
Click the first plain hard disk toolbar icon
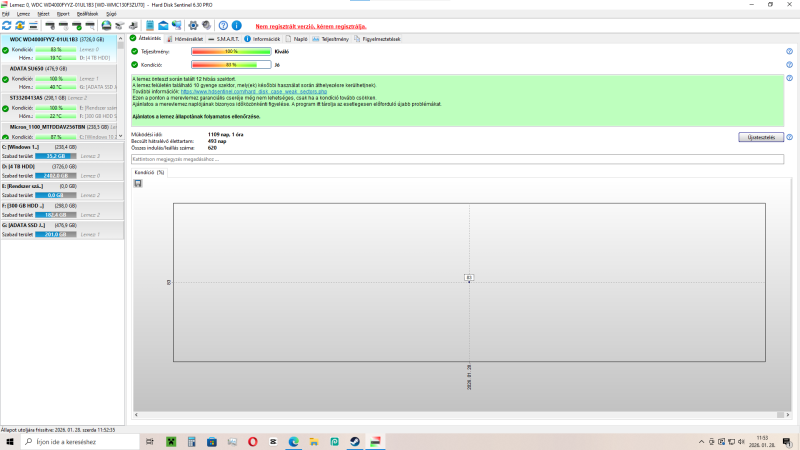click(x=50, y=26)
